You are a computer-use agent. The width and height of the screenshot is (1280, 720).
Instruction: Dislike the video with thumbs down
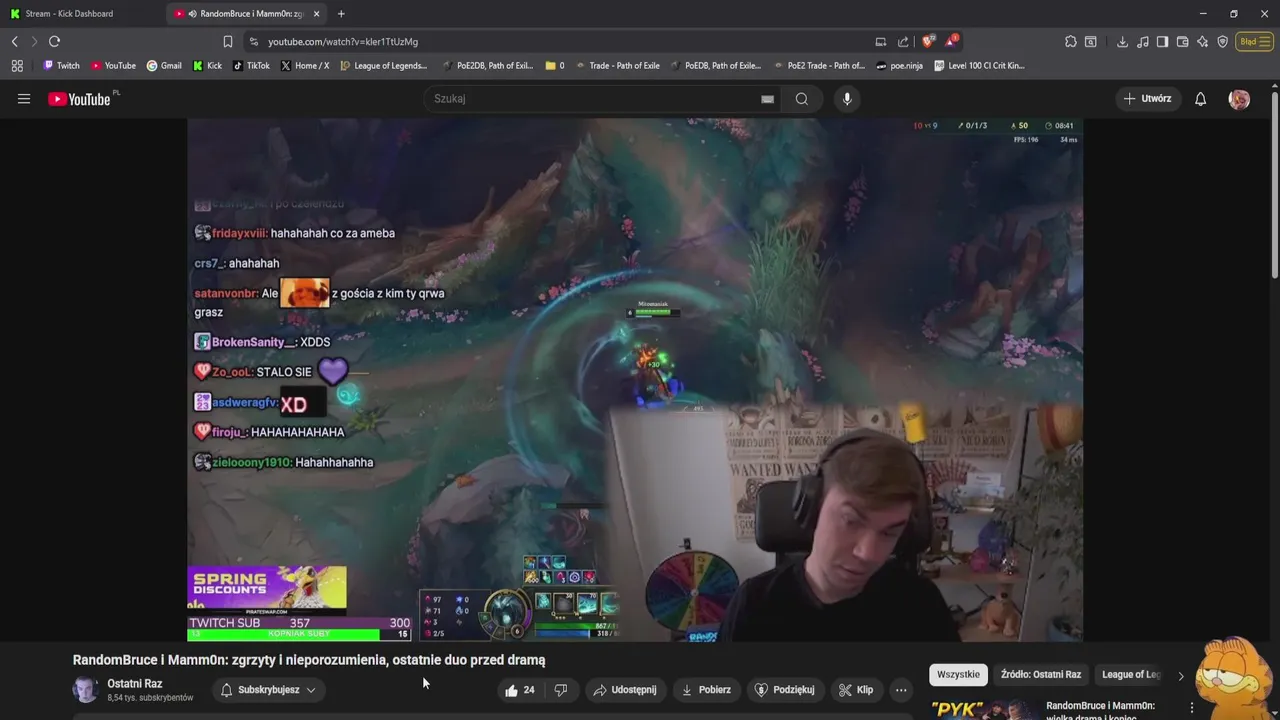[561, 690]
